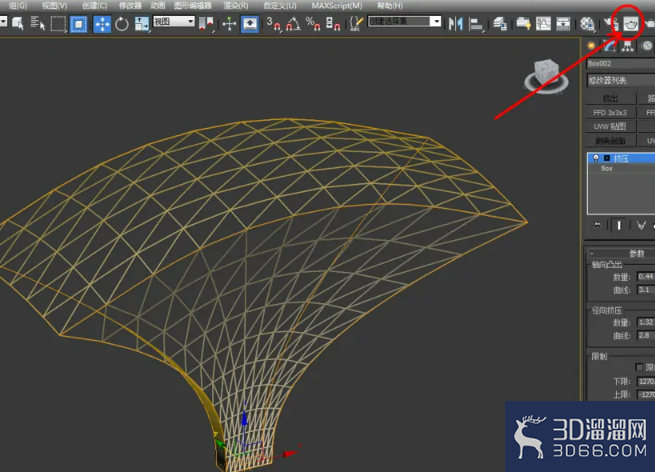Click the Pin Stack icon
The image size is (655, 472).
coord(597,225)
